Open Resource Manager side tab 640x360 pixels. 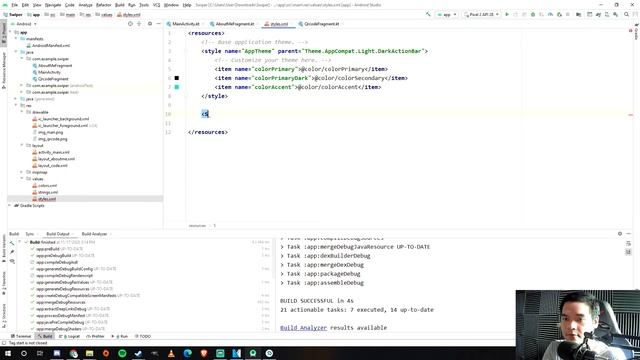pos(4,71)
